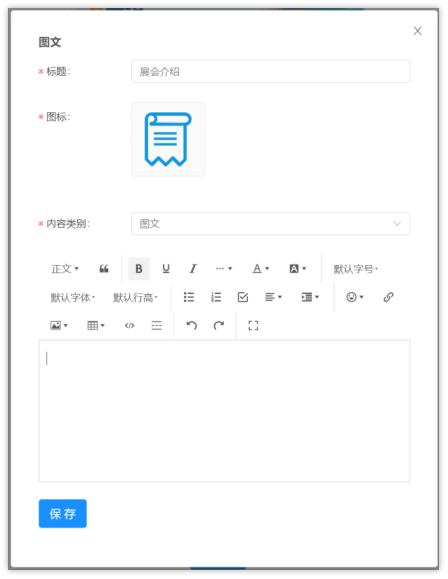
Task: Open the 默认字号 font size dropdown
Action: [356, 269]
